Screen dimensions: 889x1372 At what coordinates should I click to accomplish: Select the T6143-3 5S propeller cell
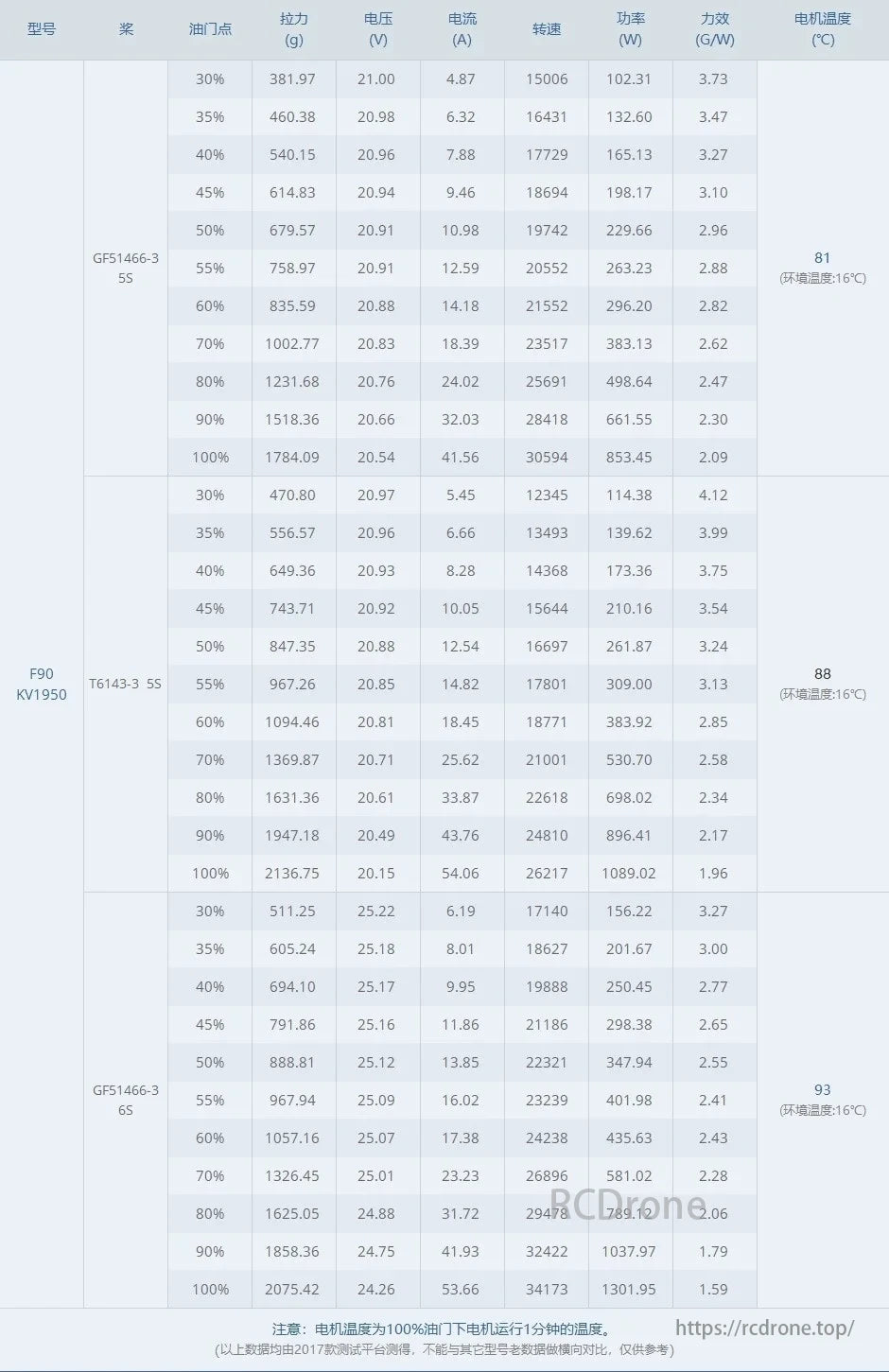pyautogui.click(x=126, y=684)
